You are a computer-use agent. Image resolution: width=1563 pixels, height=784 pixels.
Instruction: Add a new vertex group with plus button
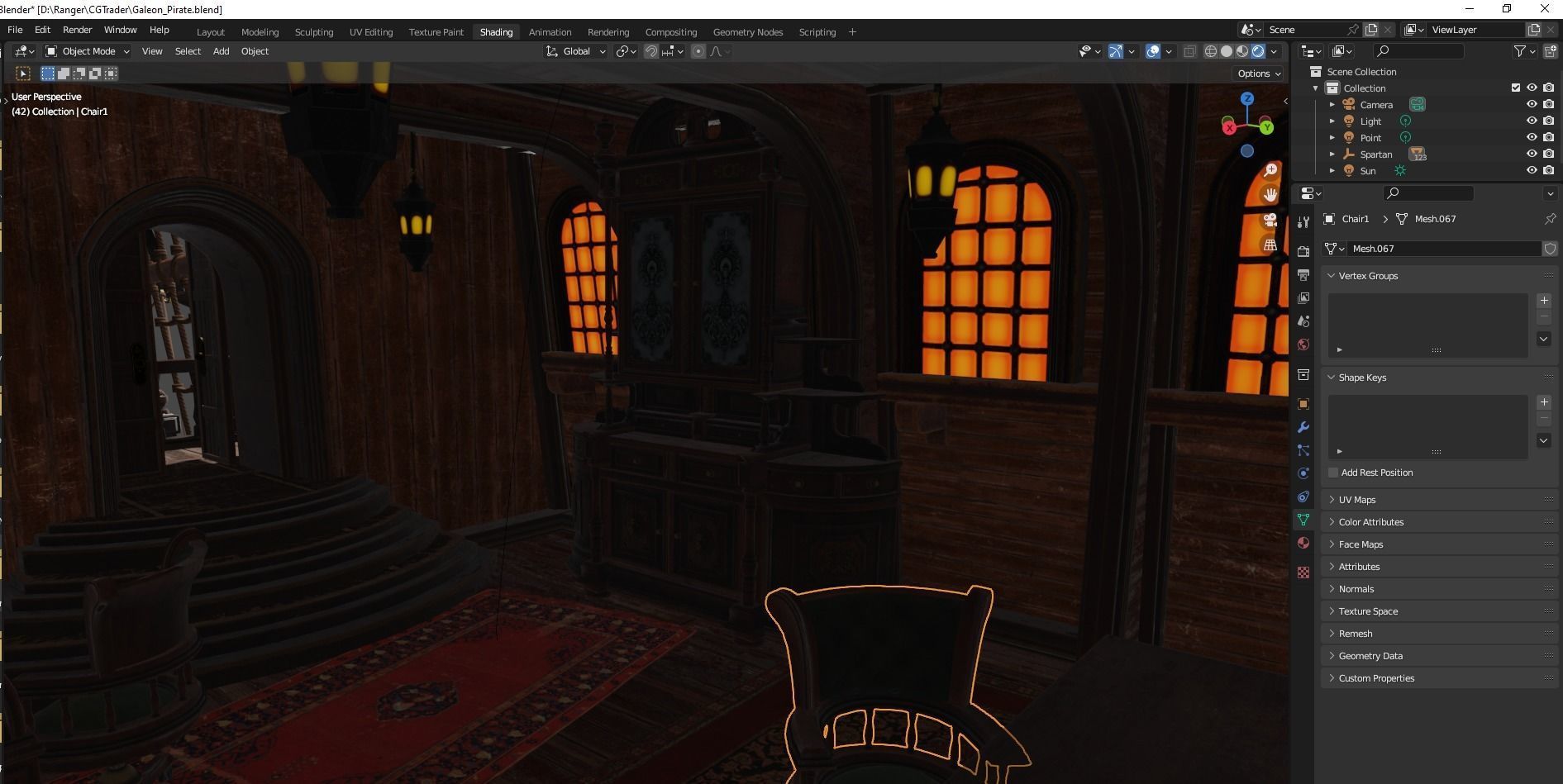(1544, 301)
